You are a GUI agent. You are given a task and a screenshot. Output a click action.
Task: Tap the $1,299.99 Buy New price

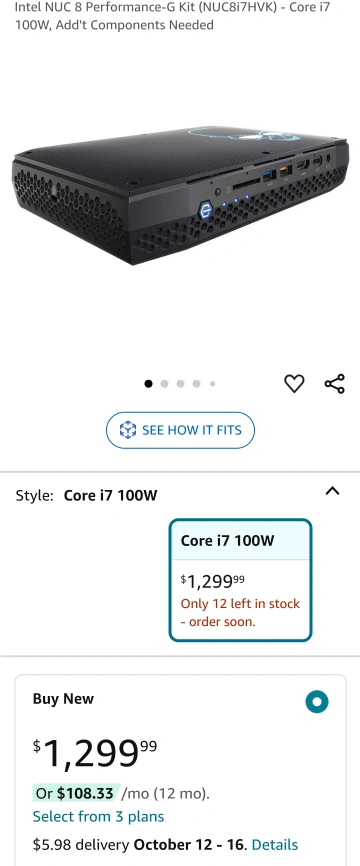(94, 753)
